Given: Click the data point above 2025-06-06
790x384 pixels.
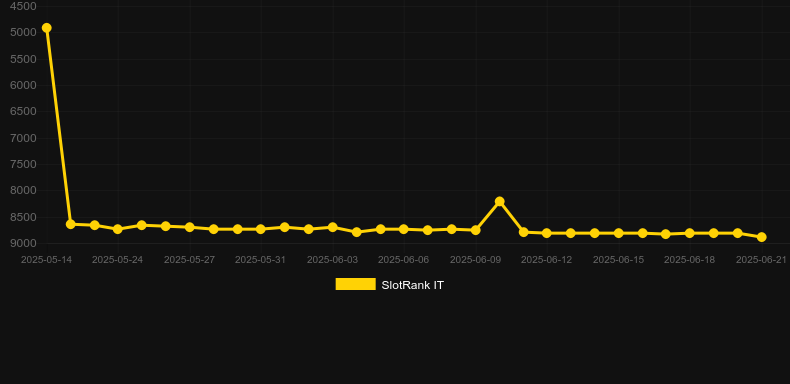Looking at the screenshot, I should 404,229.
